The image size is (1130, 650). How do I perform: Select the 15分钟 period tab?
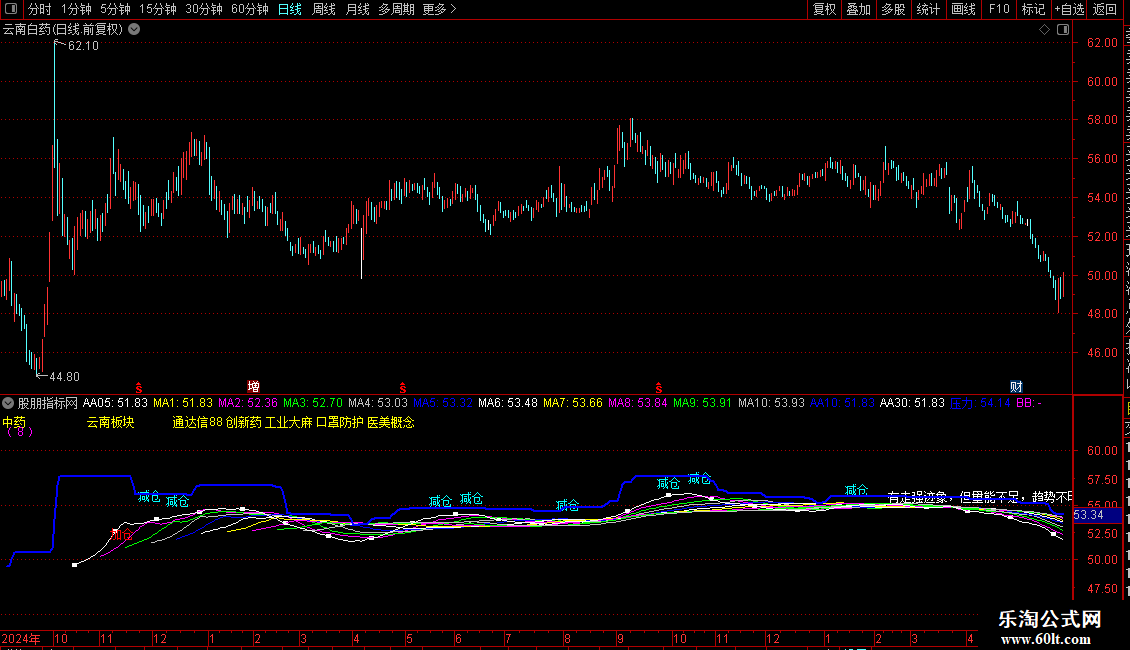click(x=158, y=9)
